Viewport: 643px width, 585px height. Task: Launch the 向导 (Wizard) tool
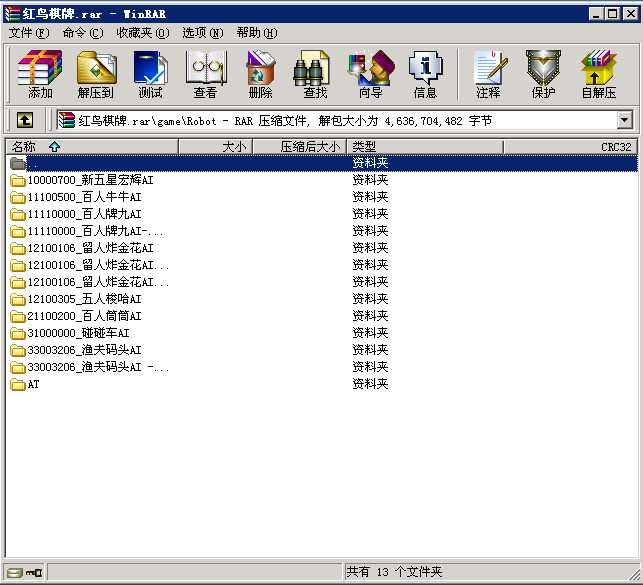click(x=371, y=74)
